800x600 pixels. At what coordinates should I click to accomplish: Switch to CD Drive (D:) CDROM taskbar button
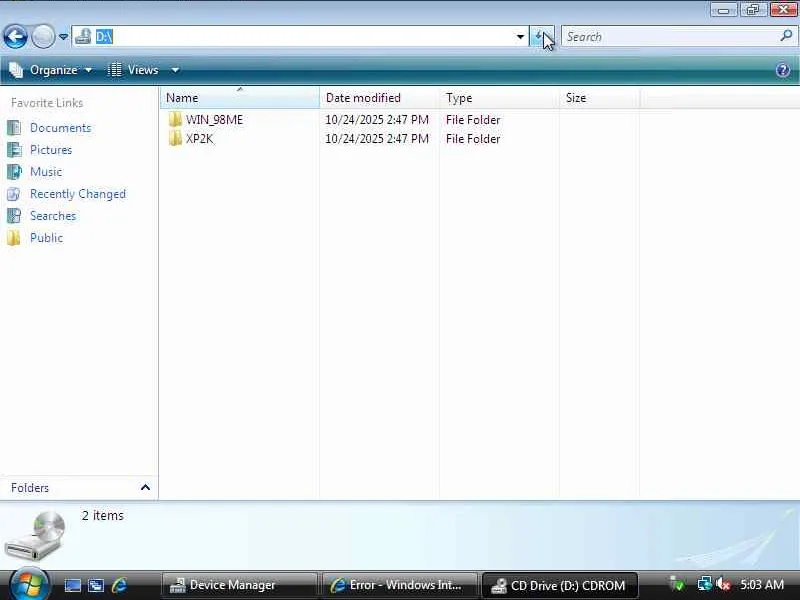(x=560, y=585)
